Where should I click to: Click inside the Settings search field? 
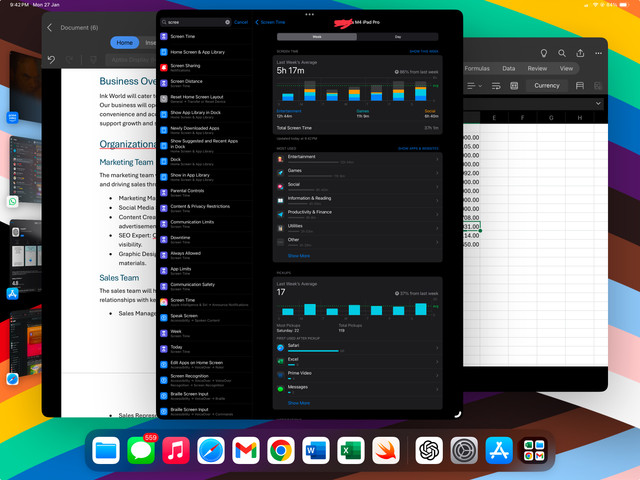click(x=196, y=22)
